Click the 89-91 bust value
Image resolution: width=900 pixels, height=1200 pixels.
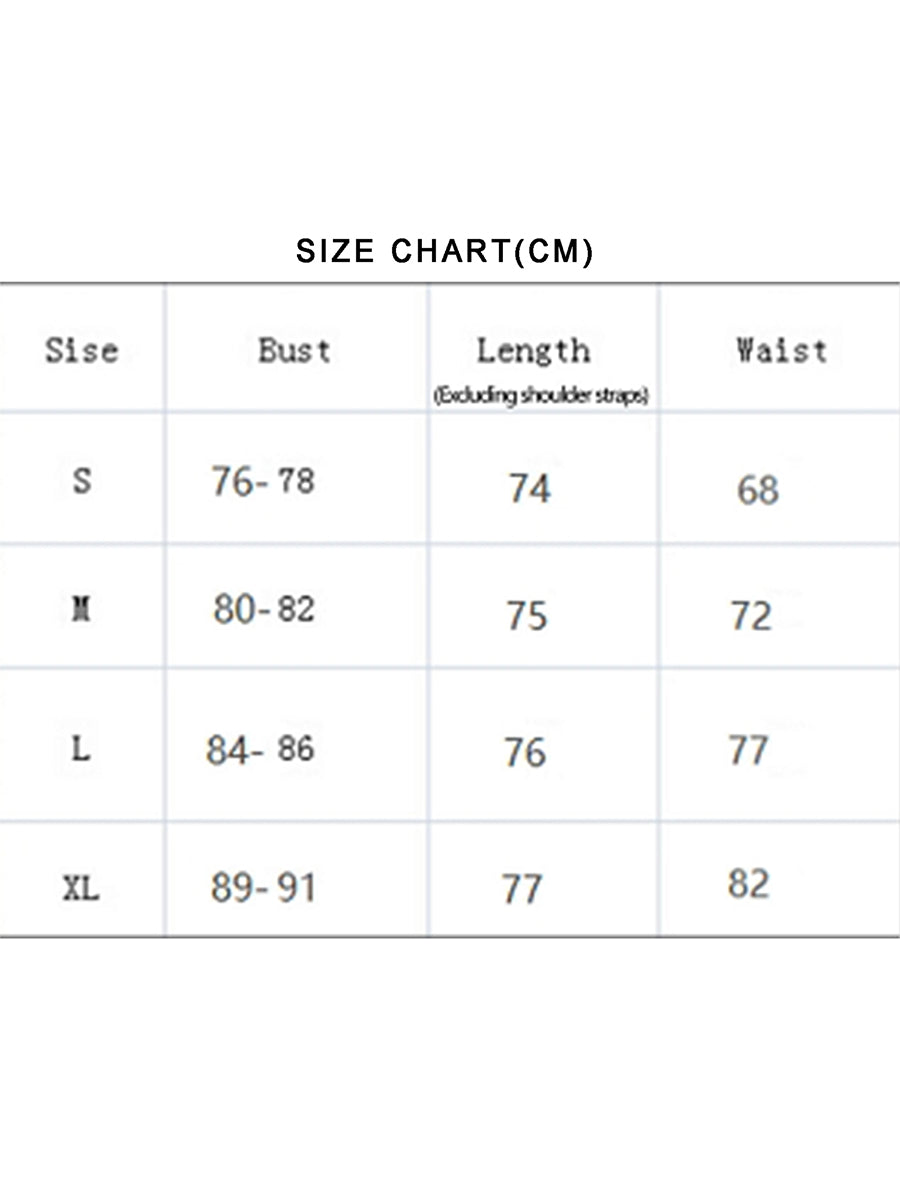click(x=263, y=887)
